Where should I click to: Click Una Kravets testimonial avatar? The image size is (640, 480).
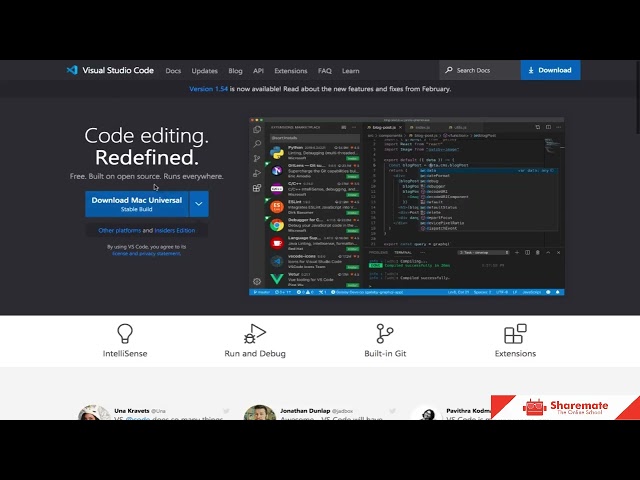tap(94, 412)
